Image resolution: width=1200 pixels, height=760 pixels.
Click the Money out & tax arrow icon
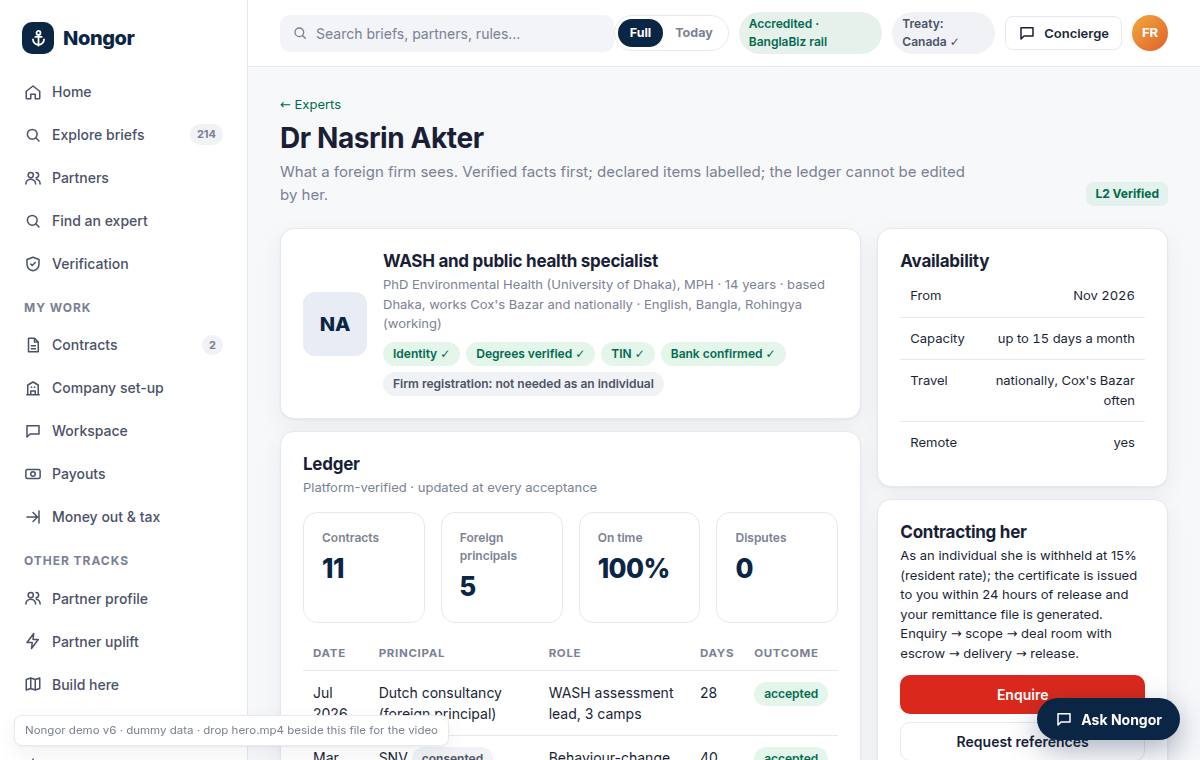pyautogui.click(x=33, y=517)
